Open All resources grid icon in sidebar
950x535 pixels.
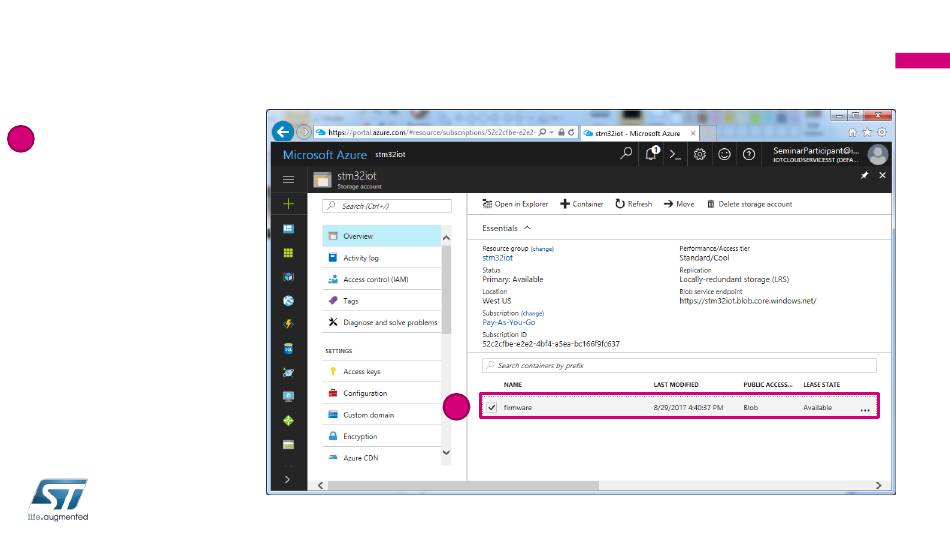pos(288,253)
